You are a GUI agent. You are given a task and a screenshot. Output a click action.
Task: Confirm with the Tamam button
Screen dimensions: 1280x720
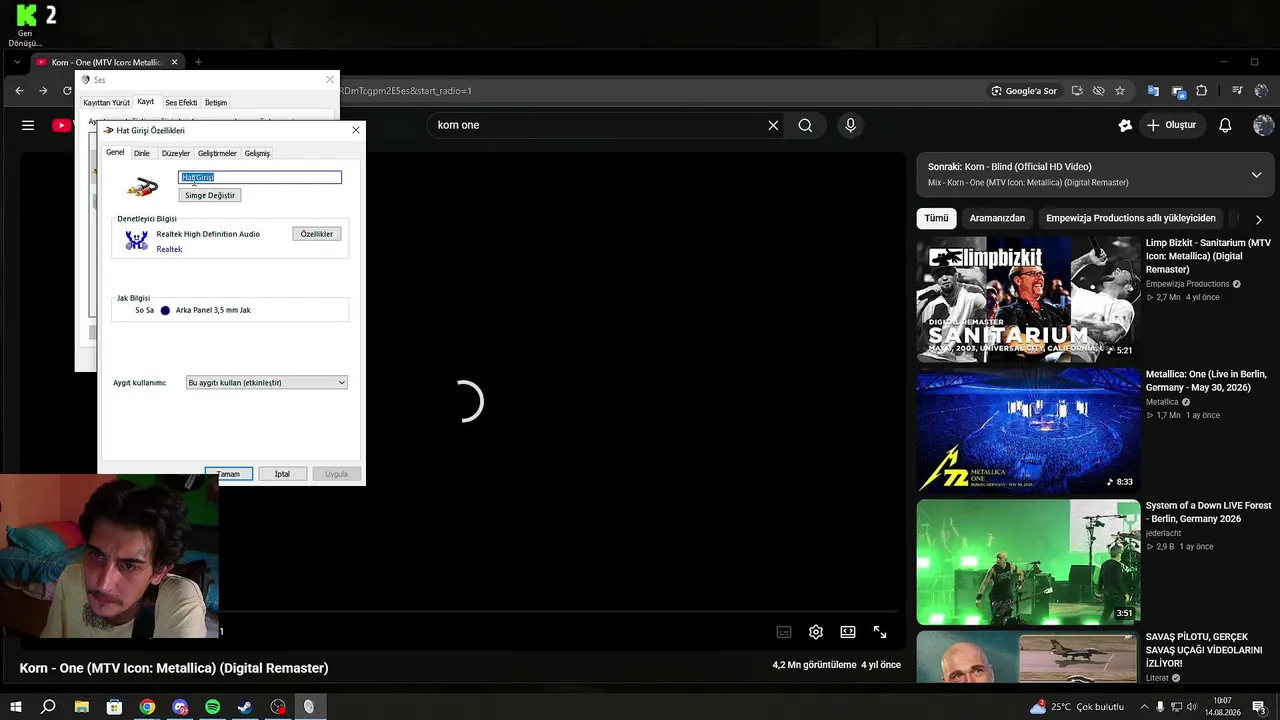[229, 474]
